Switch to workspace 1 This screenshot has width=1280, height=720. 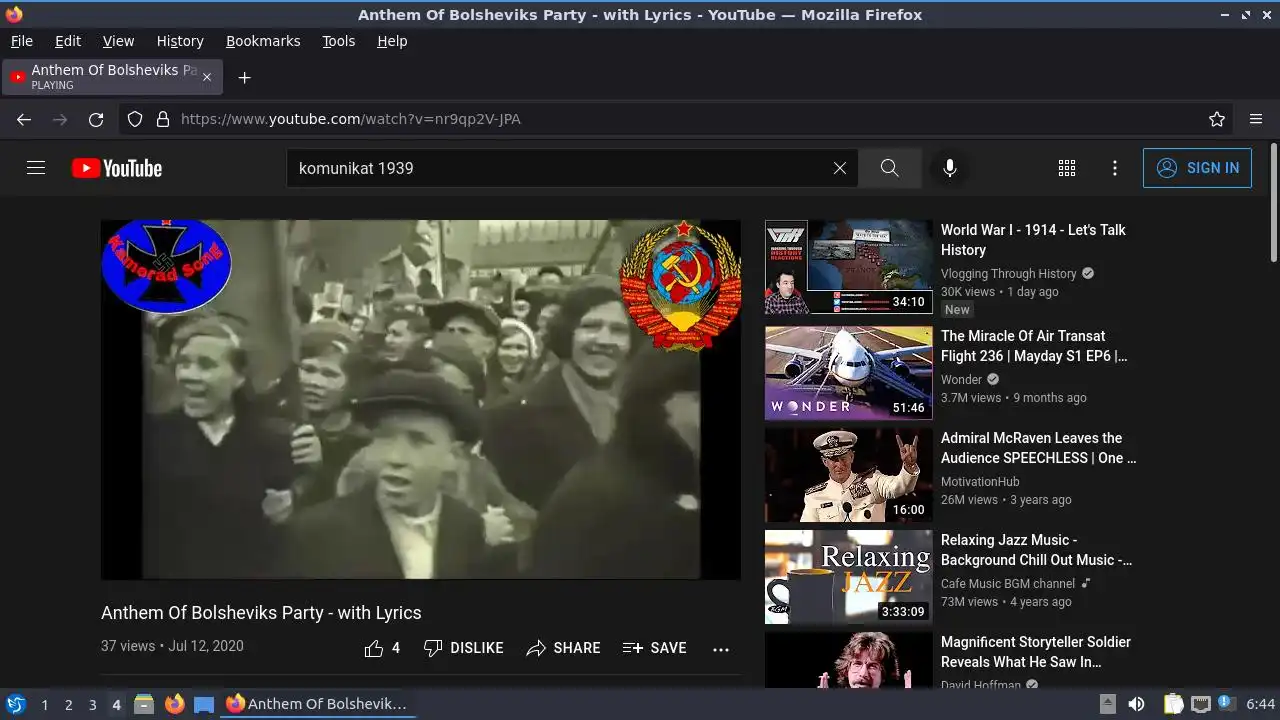[x=44, y=704]
